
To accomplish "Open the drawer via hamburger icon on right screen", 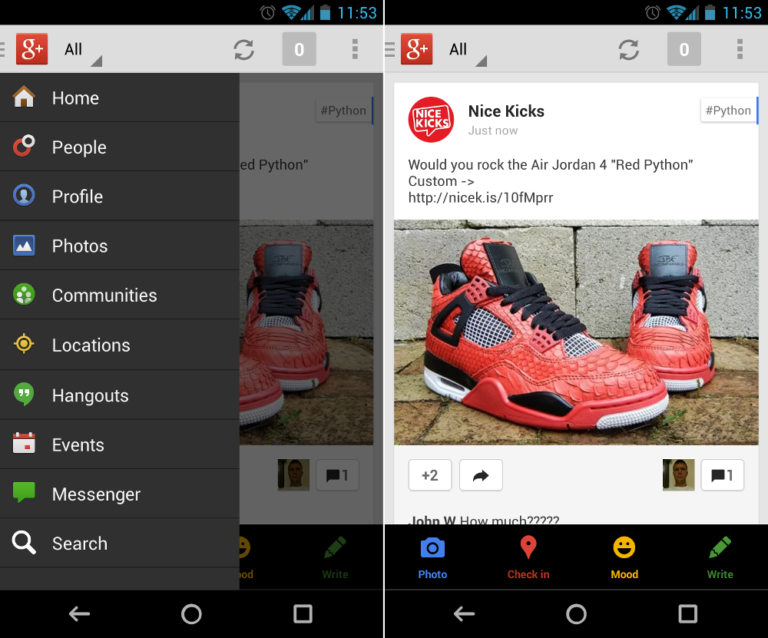I will click(390, 49).
